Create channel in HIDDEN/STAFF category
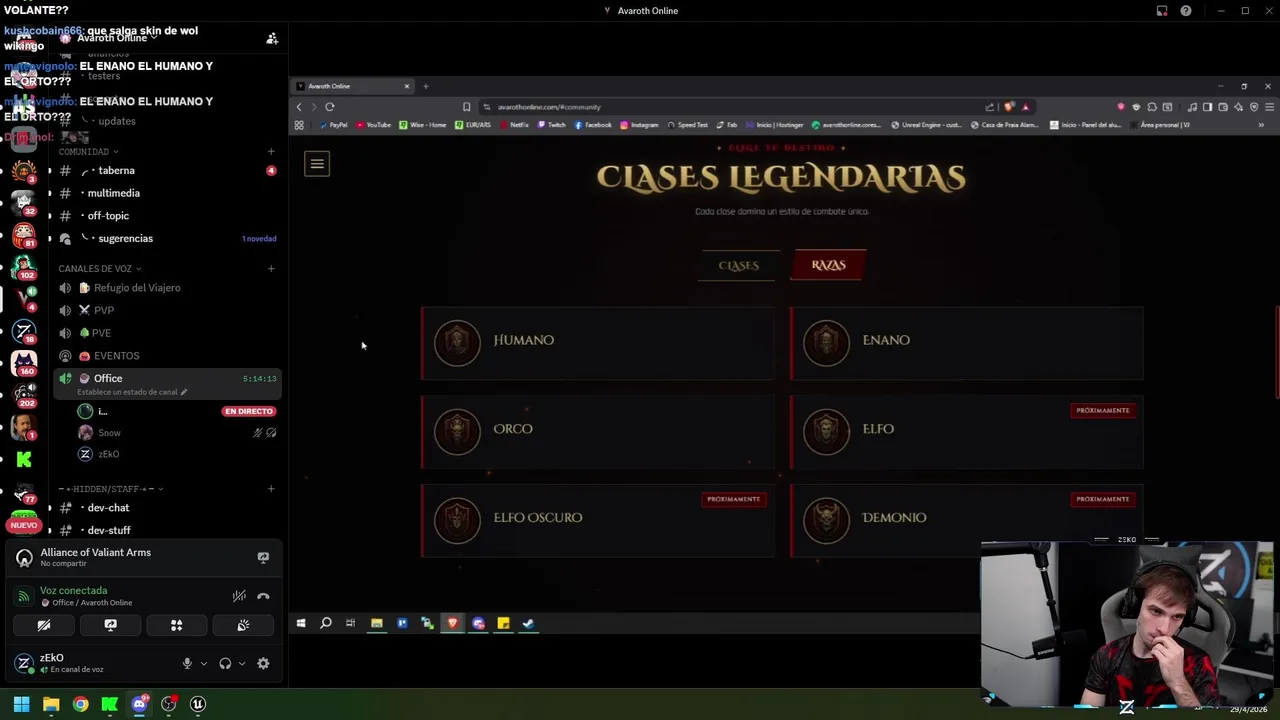Viewport: 1280px width, 720px height. (x=271, y=489)
